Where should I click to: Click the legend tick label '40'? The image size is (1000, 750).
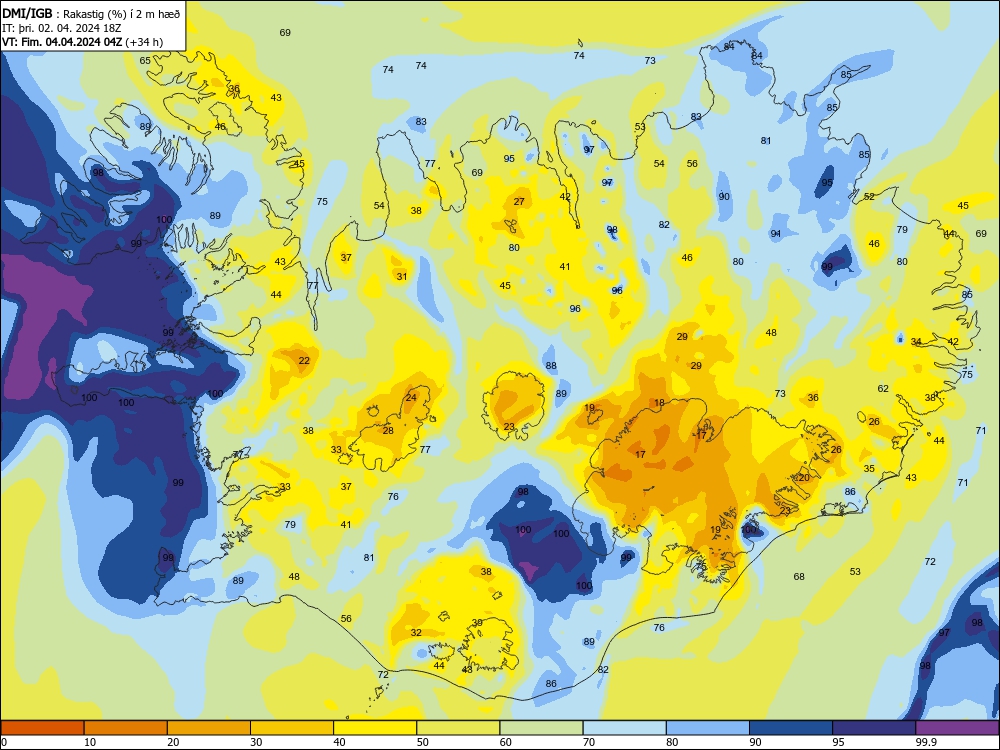tap(340, 742)
